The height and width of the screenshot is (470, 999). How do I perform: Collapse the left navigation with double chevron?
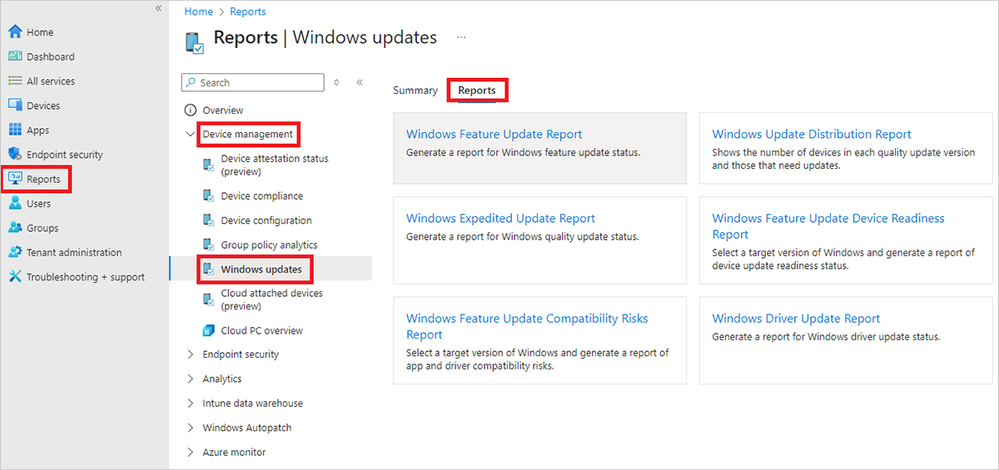pos(159,8)
